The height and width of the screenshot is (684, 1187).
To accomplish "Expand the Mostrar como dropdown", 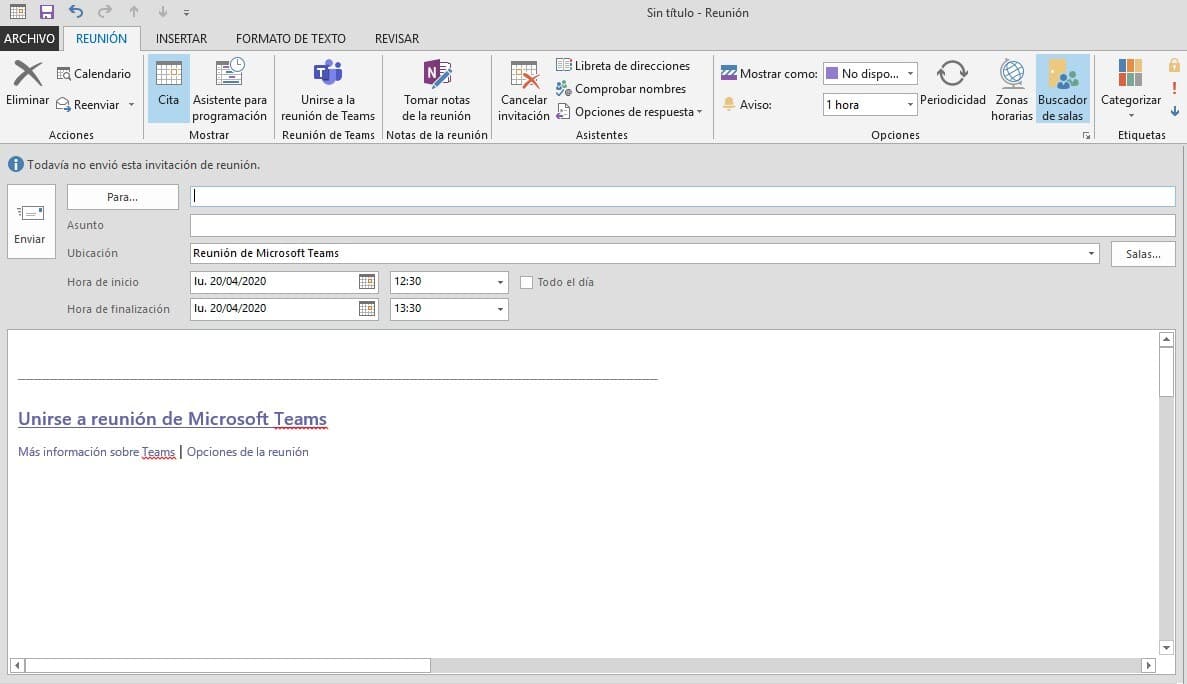I will pyautogui.click(x=910, y=74).
